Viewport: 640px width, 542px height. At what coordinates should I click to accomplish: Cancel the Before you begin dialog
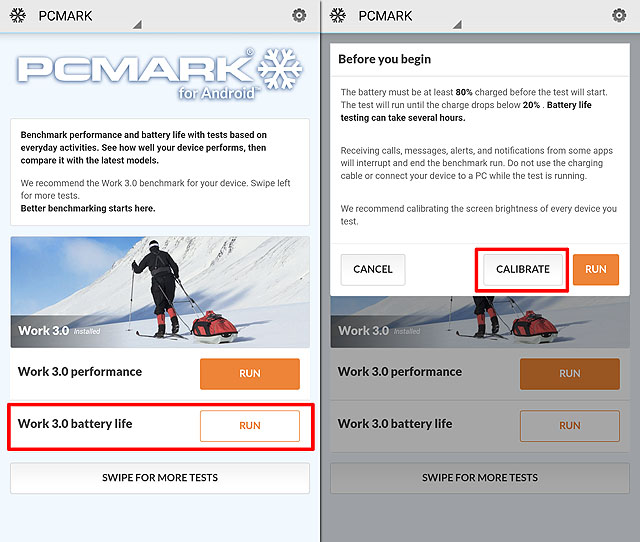pos(373,269)
